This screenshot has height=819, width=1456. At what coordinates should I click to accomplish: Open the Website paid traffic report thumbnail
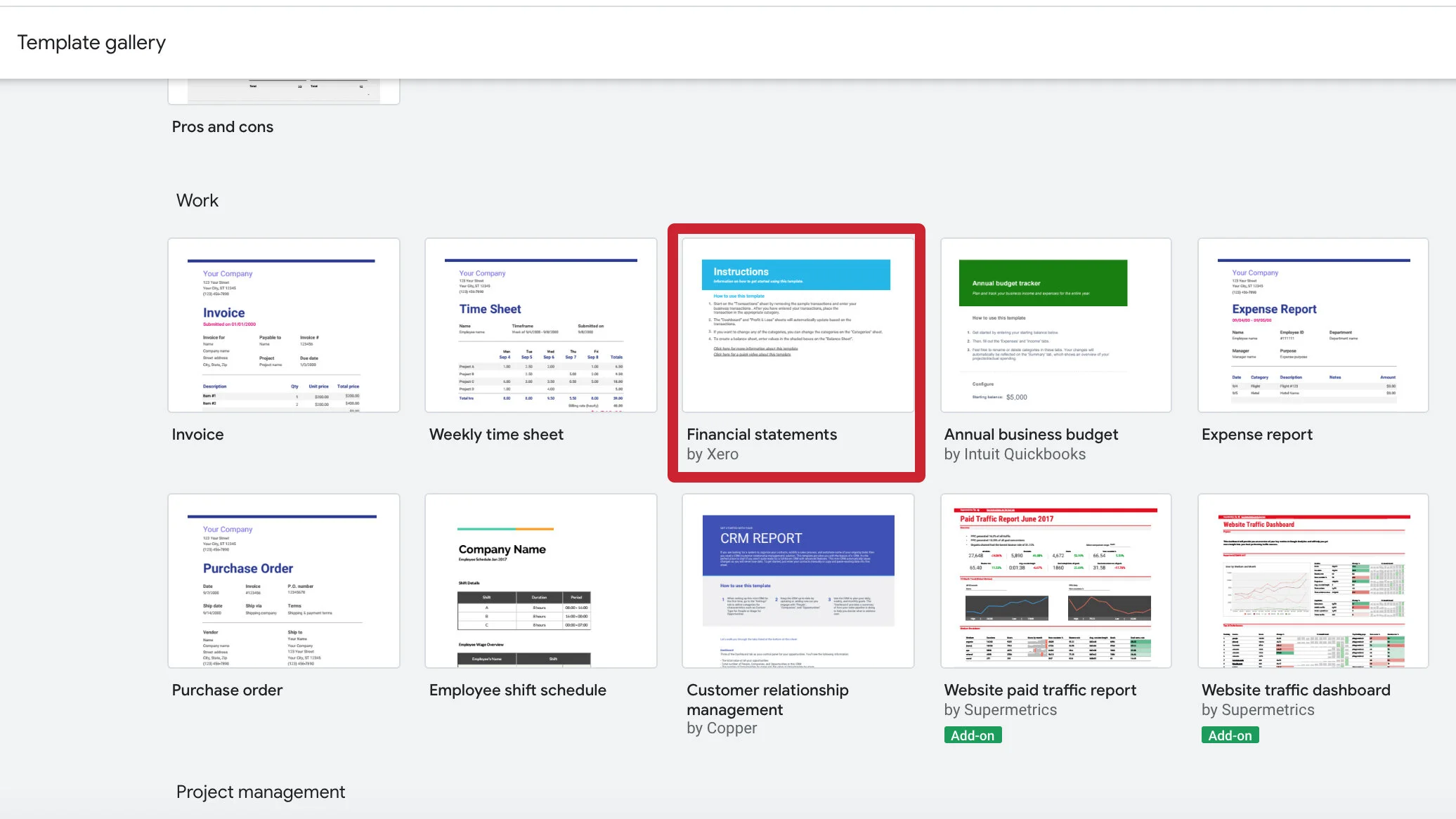[1055, 581]
